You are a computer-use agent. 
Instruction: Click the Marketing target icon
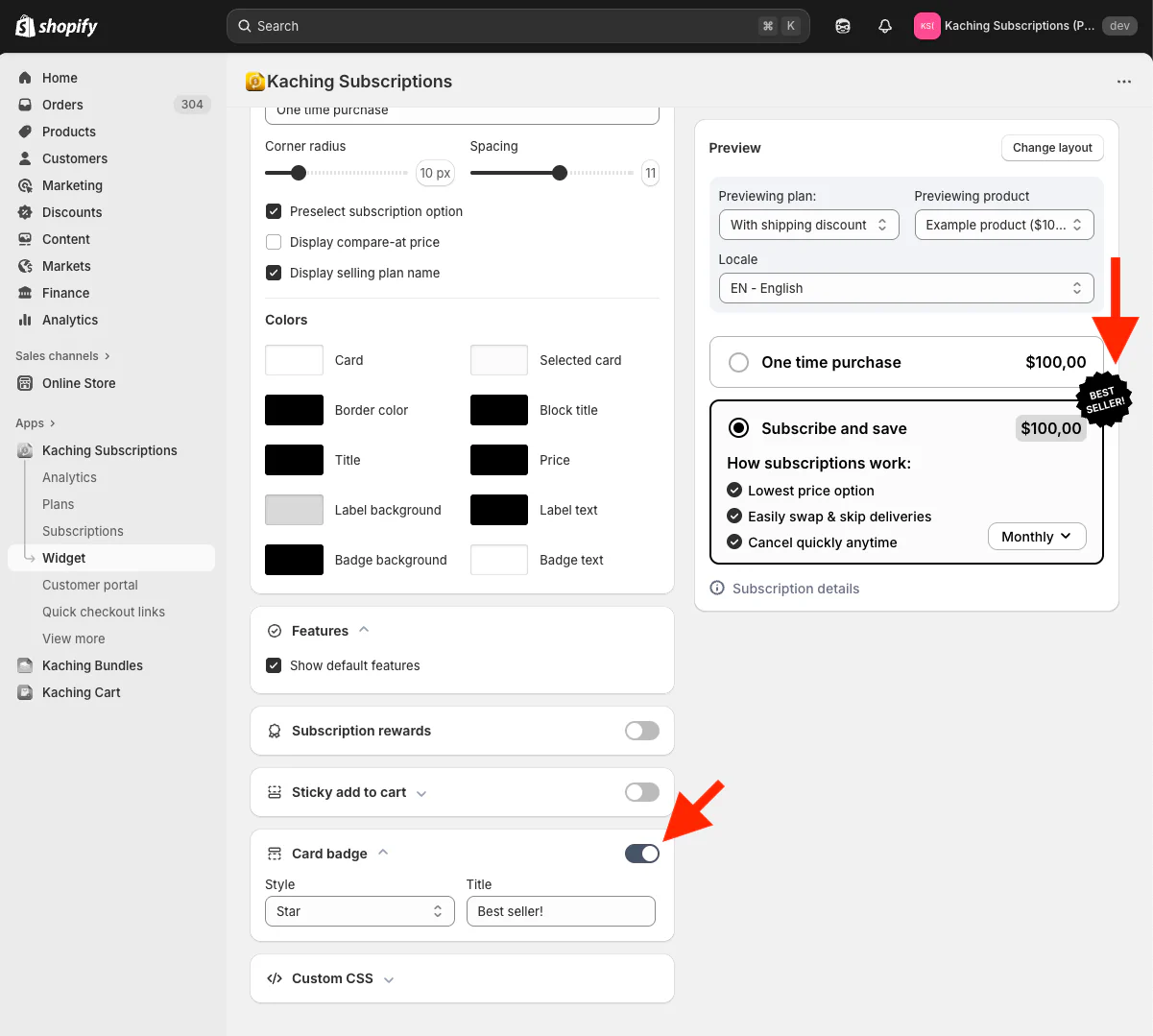tap(25, 185)
